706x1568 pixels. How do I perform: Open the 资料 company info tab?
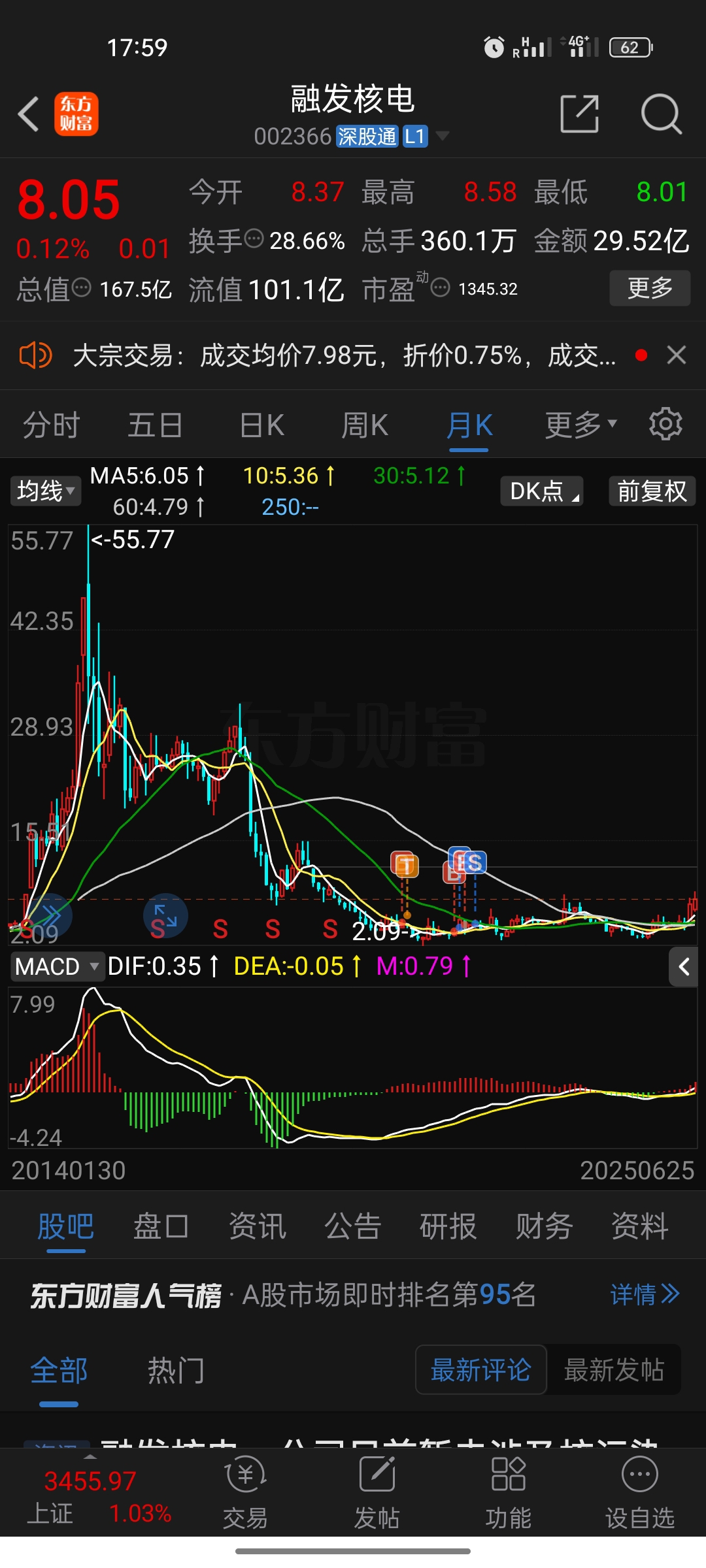coord(639,1226)
